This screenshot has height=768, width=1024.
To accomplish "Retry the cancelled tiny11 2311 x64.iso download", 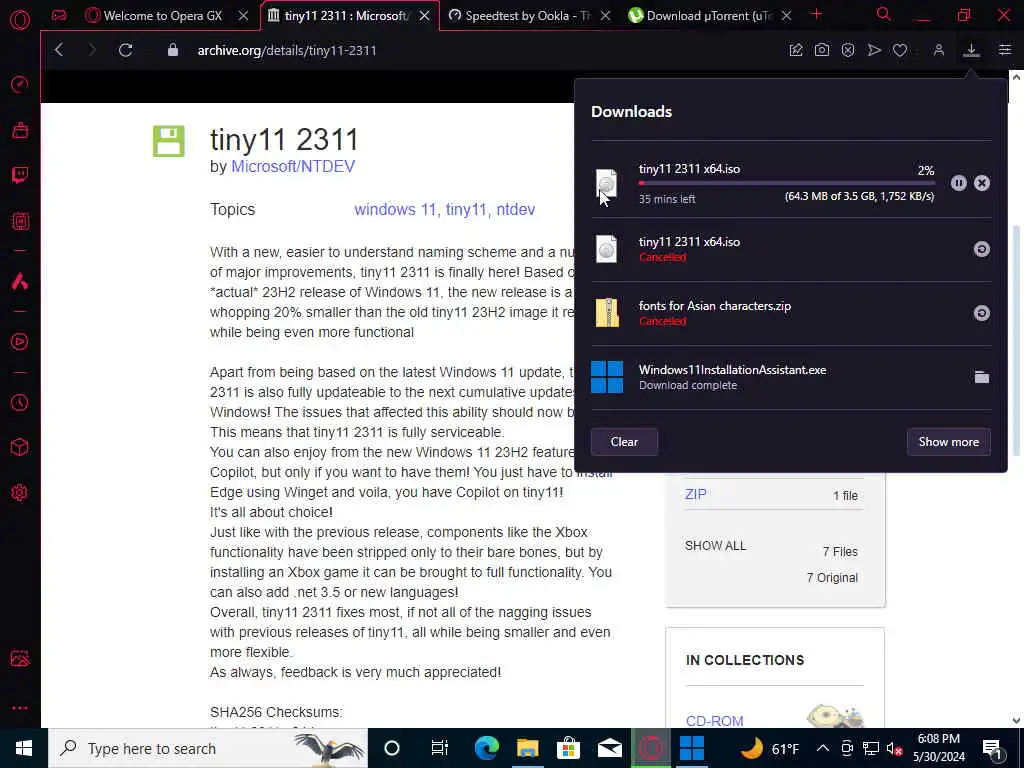I will [x=982, y=249].
